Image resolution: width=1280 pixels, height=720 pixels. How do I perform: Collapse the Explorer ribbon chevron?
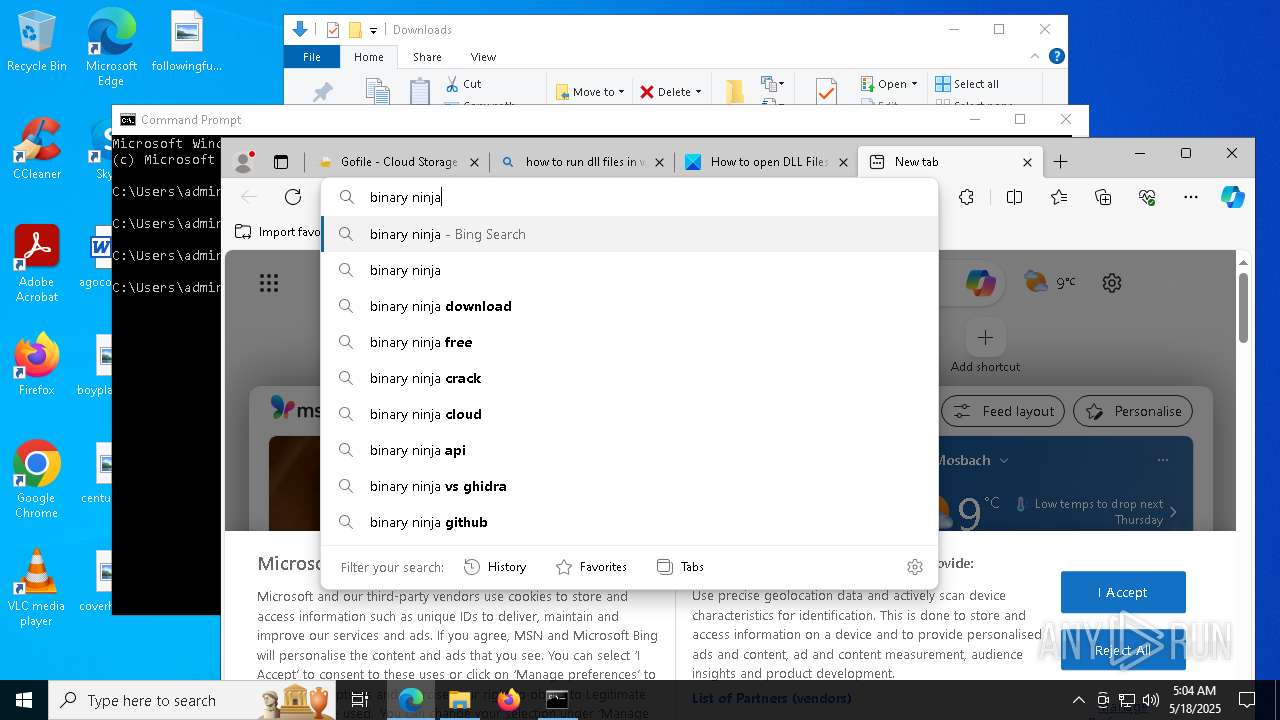pyautogui.click(x=1035, y=57)
